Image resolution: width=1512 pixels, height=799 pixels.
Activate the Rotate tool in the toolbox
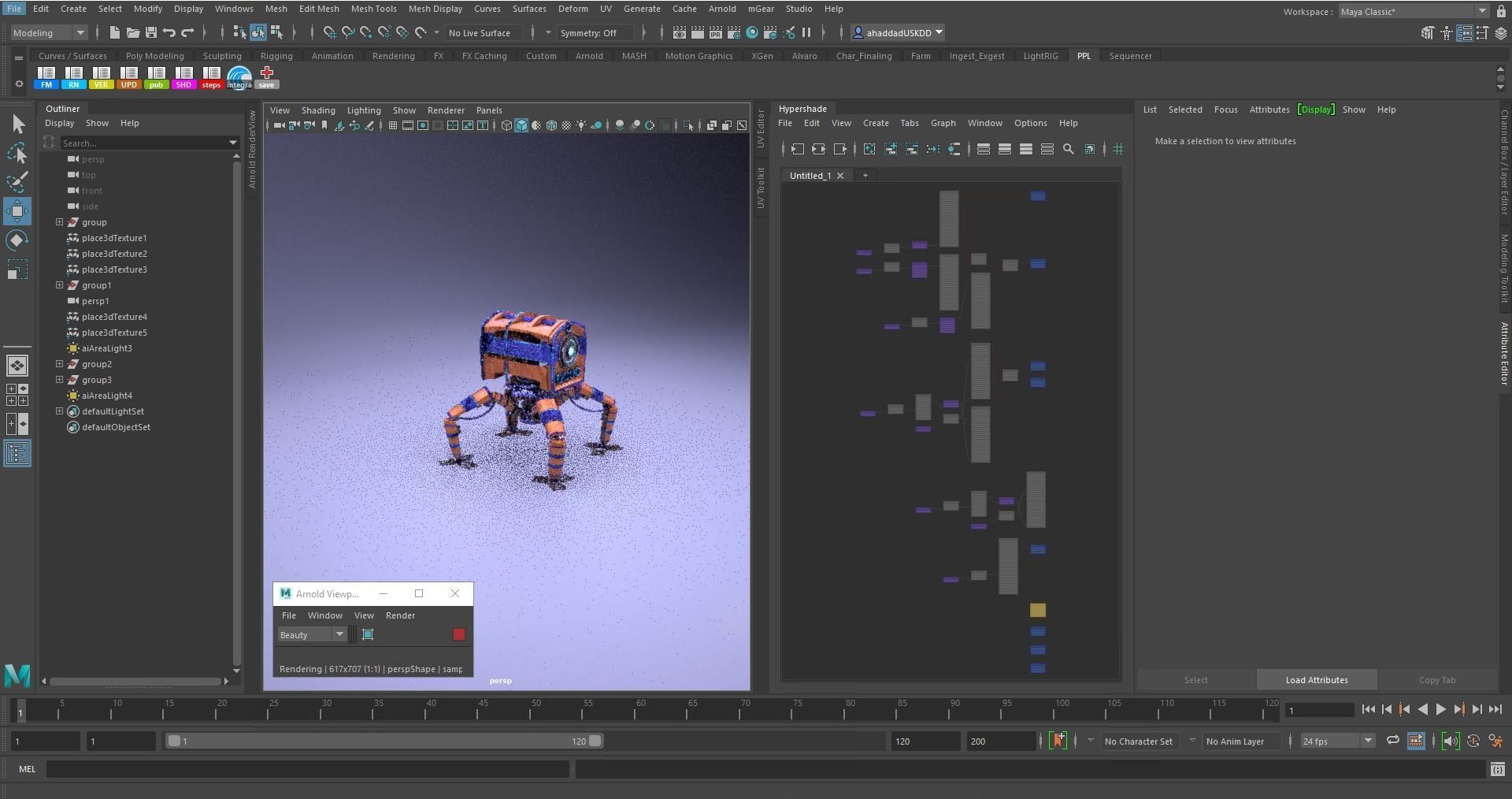[x=17, y=240]
